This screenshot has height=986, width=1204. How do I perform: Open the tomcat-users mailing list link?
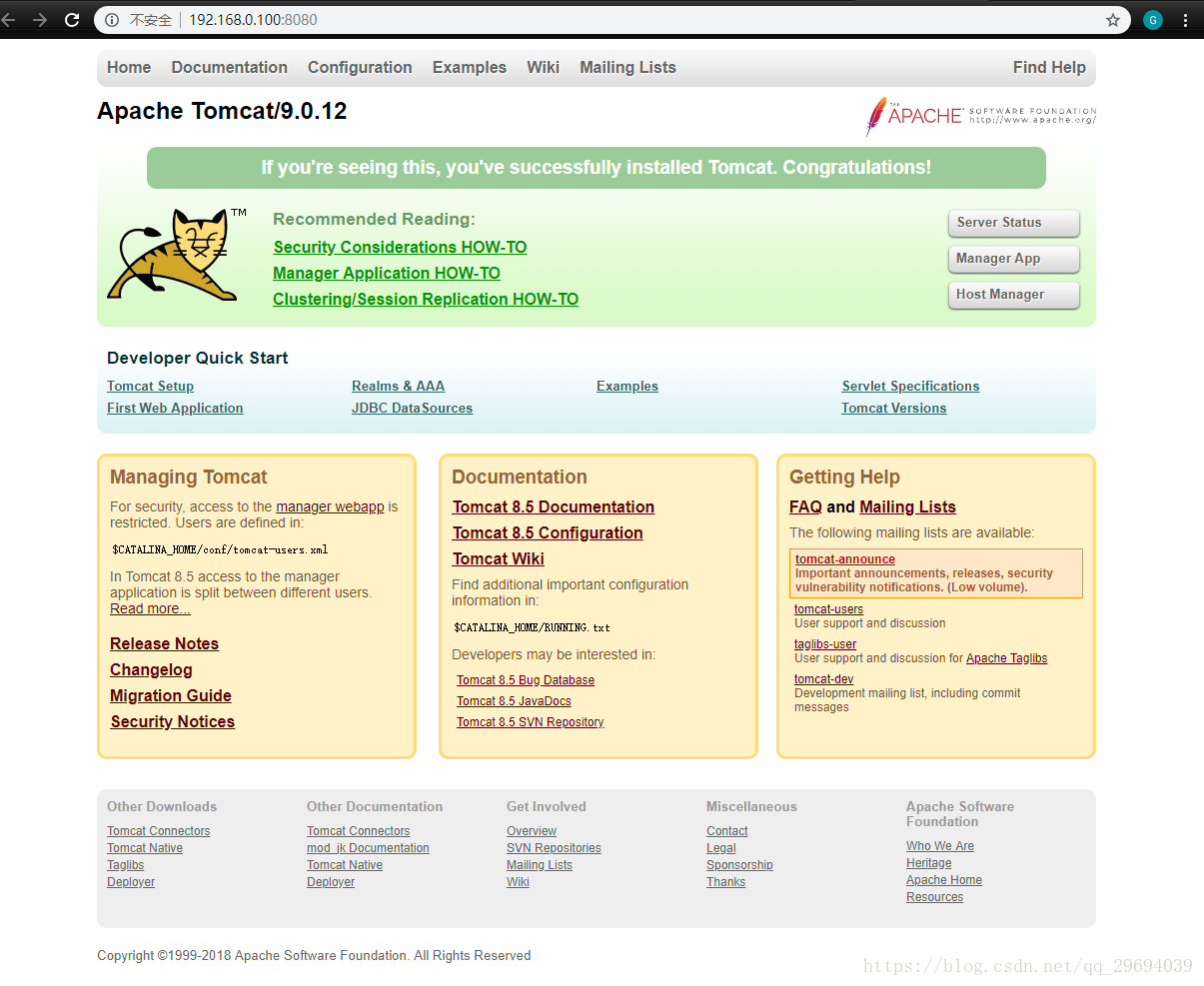point(828,609)
